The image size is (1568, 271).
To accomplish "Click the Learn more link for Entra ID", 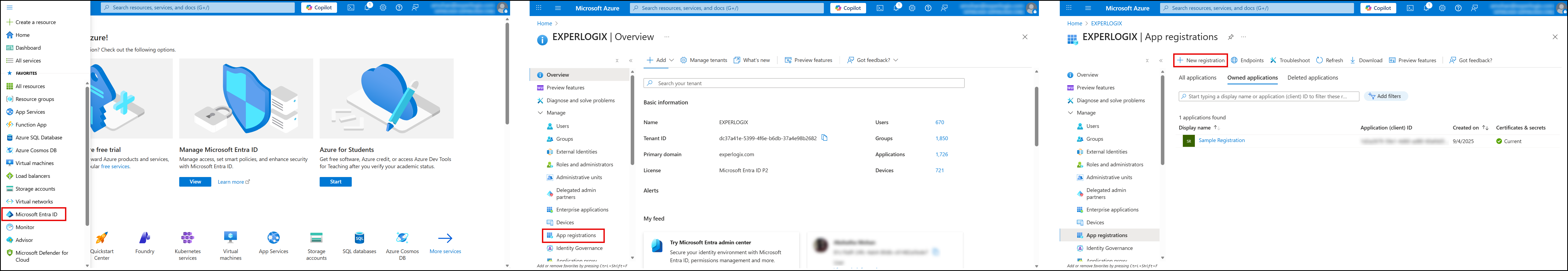I will coord(234,182).
